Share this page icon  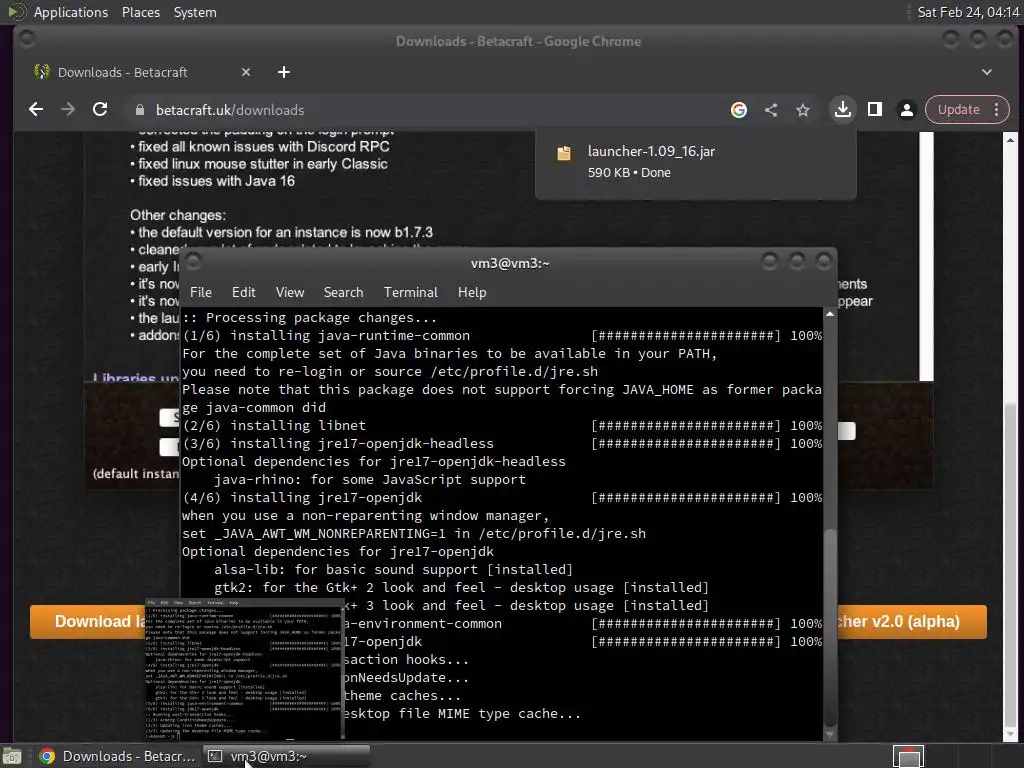tap(771, 110)
